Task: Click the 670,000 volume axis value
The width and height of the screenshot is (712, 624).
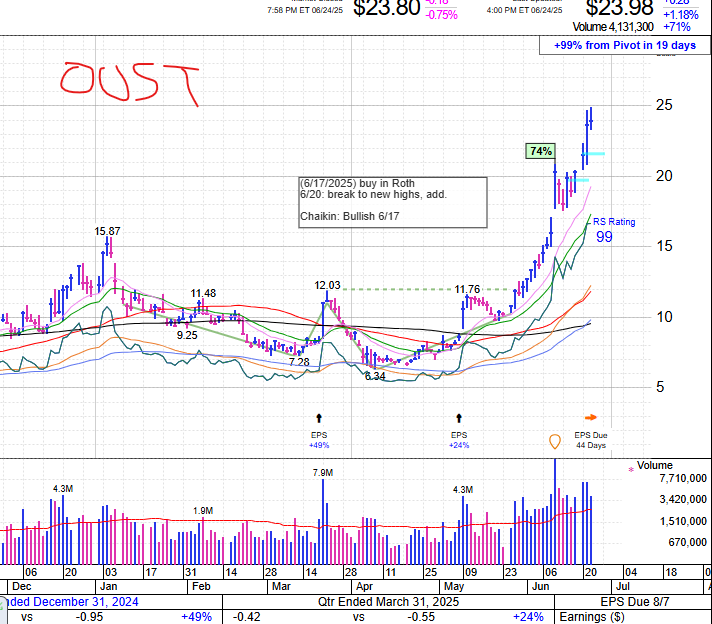Action: [x=687, y=542]
